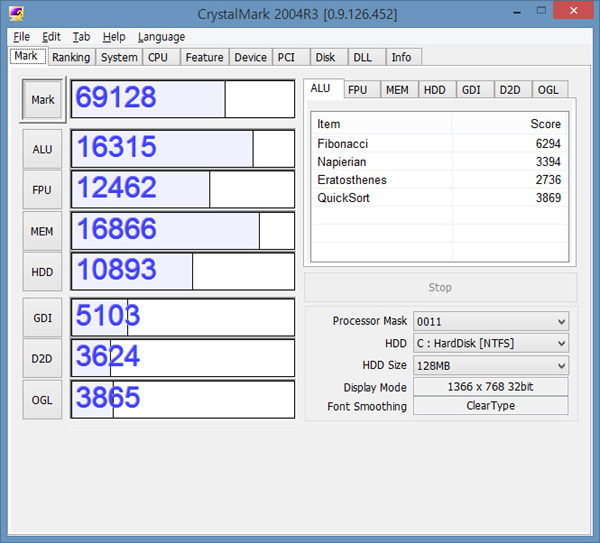This screenshot has width=600, height=543.
Task: Switch to the Ranking tab
Action: click(x=71, y=57)
